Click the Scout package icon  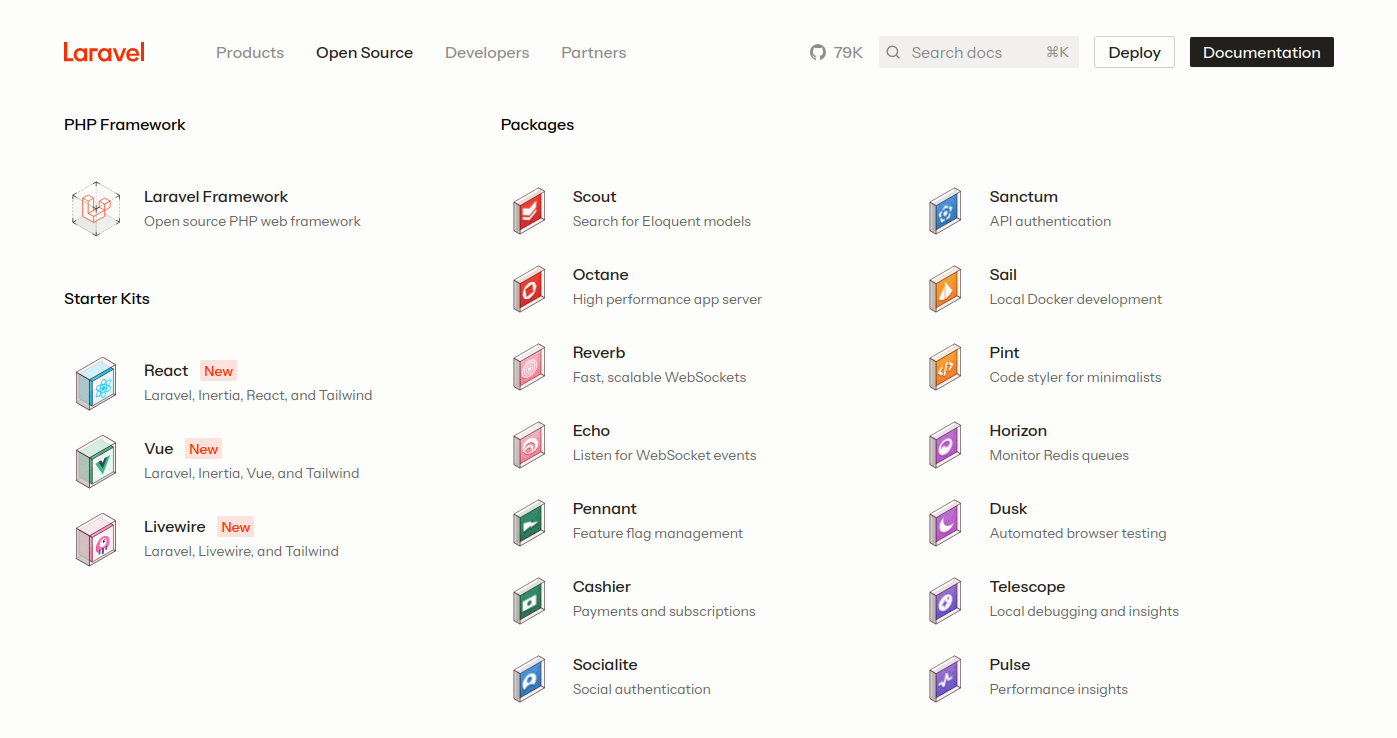[529, 210]
